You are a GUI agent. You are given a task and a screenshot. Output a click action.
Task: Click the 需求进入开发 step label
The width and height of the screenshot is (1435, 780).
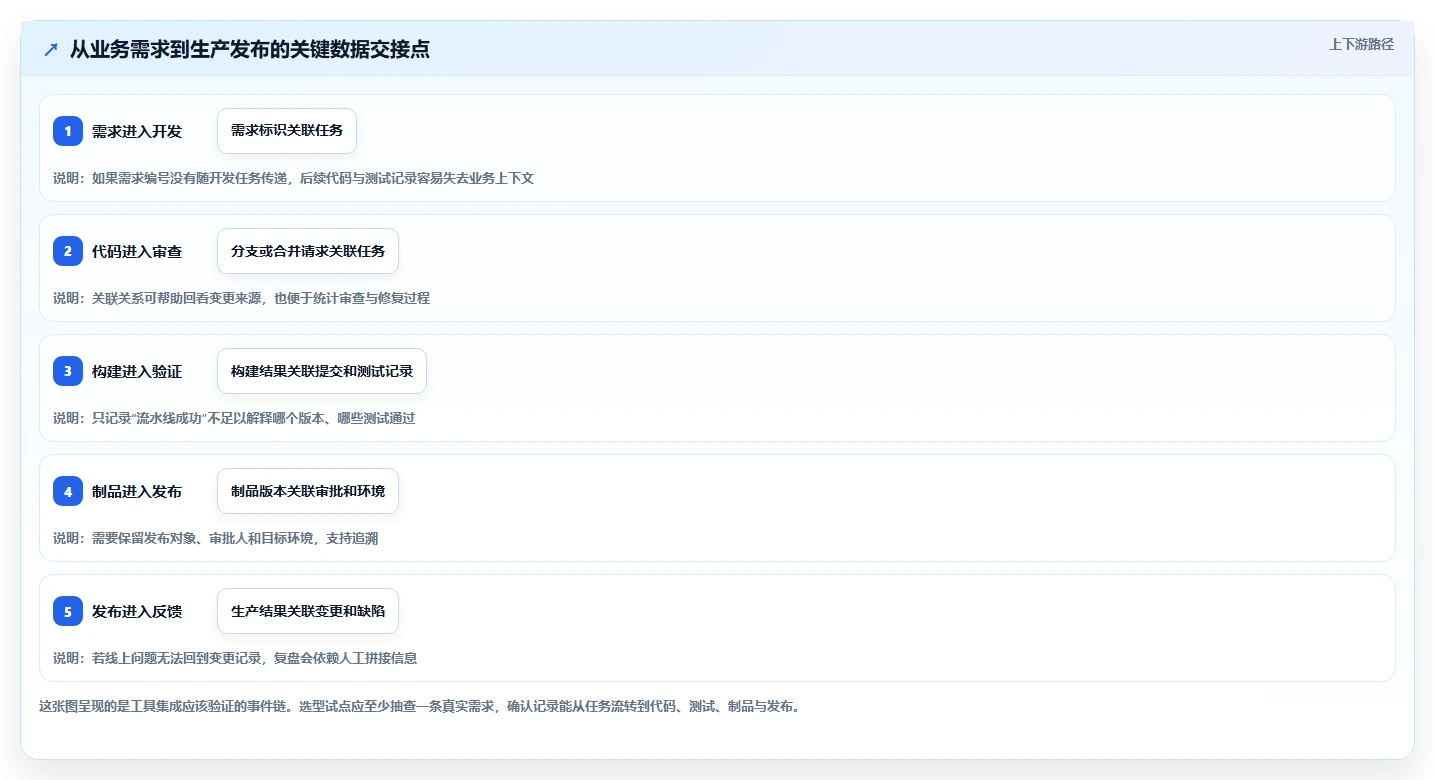tap(137, 131)
